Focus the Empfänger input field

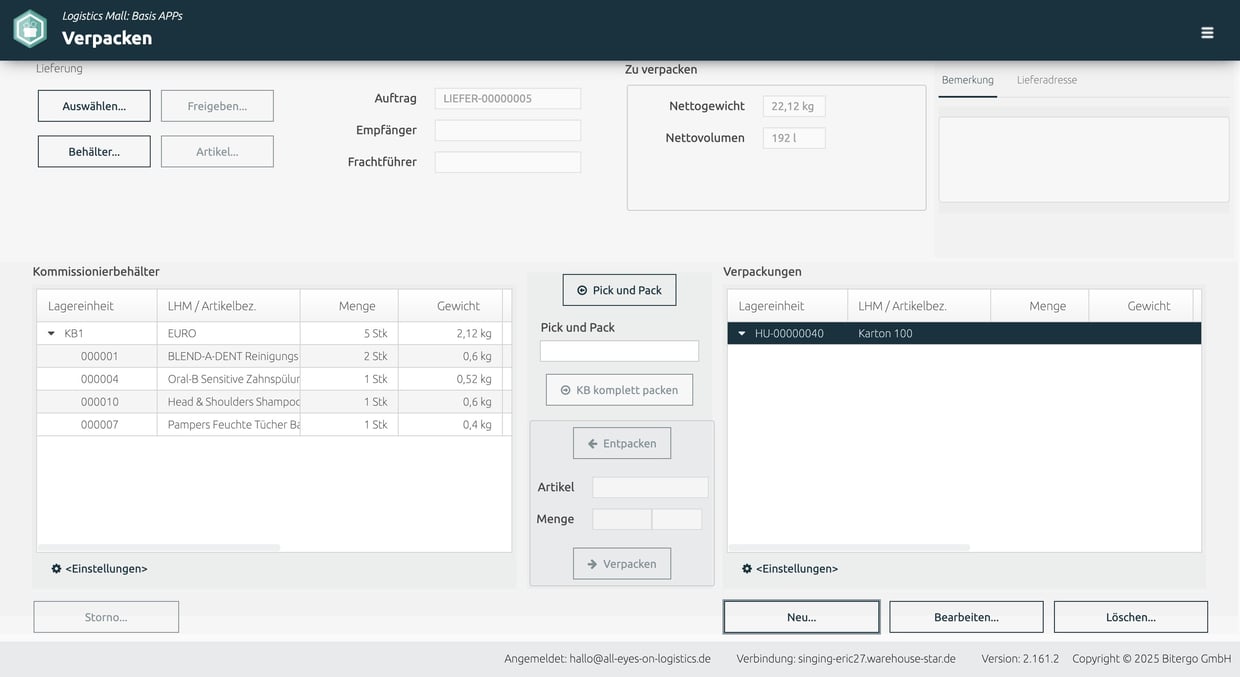tap(508, 131)
